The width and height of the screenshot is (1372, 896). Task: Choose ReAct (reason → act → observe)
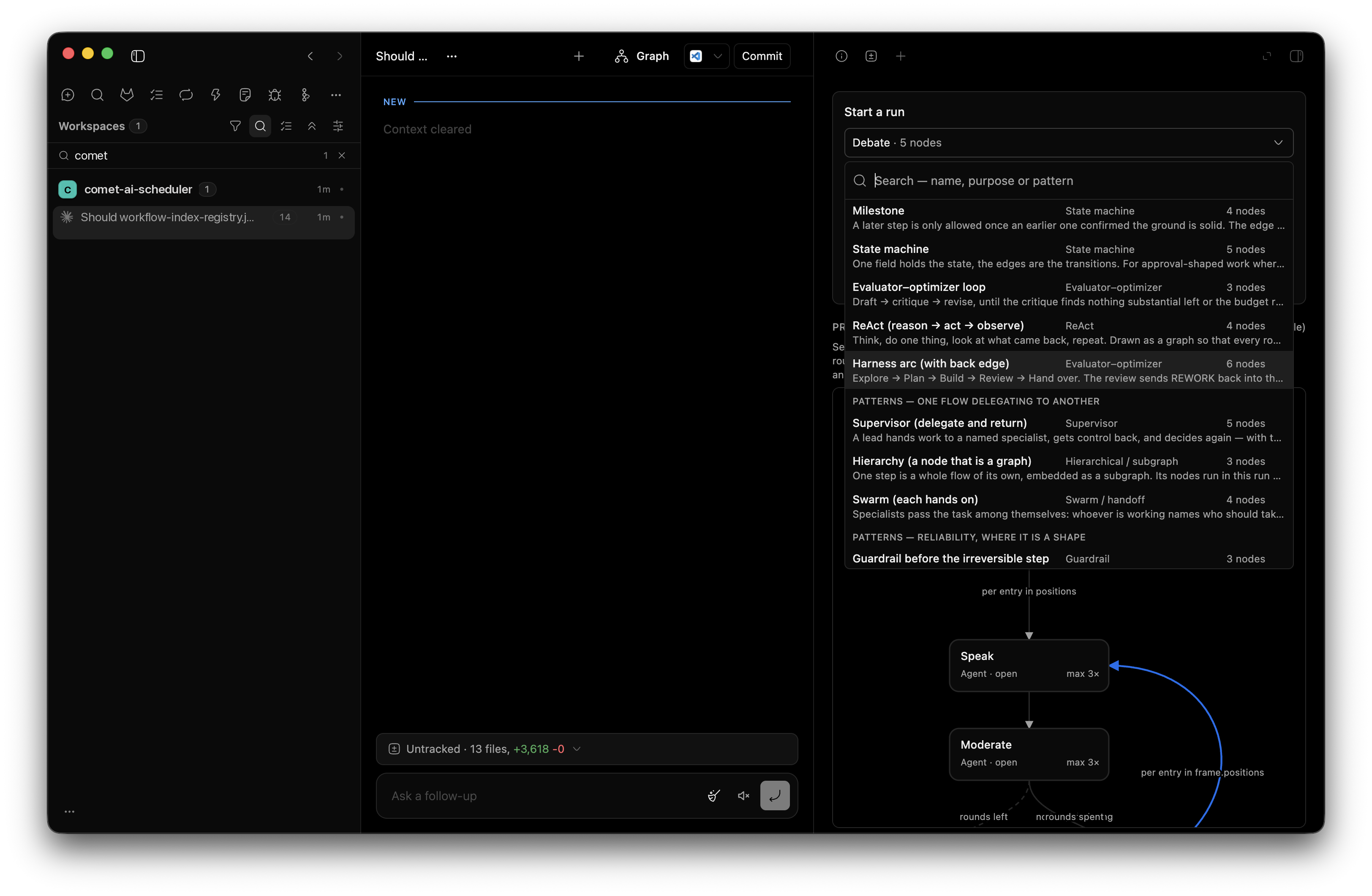(1068, 332)
